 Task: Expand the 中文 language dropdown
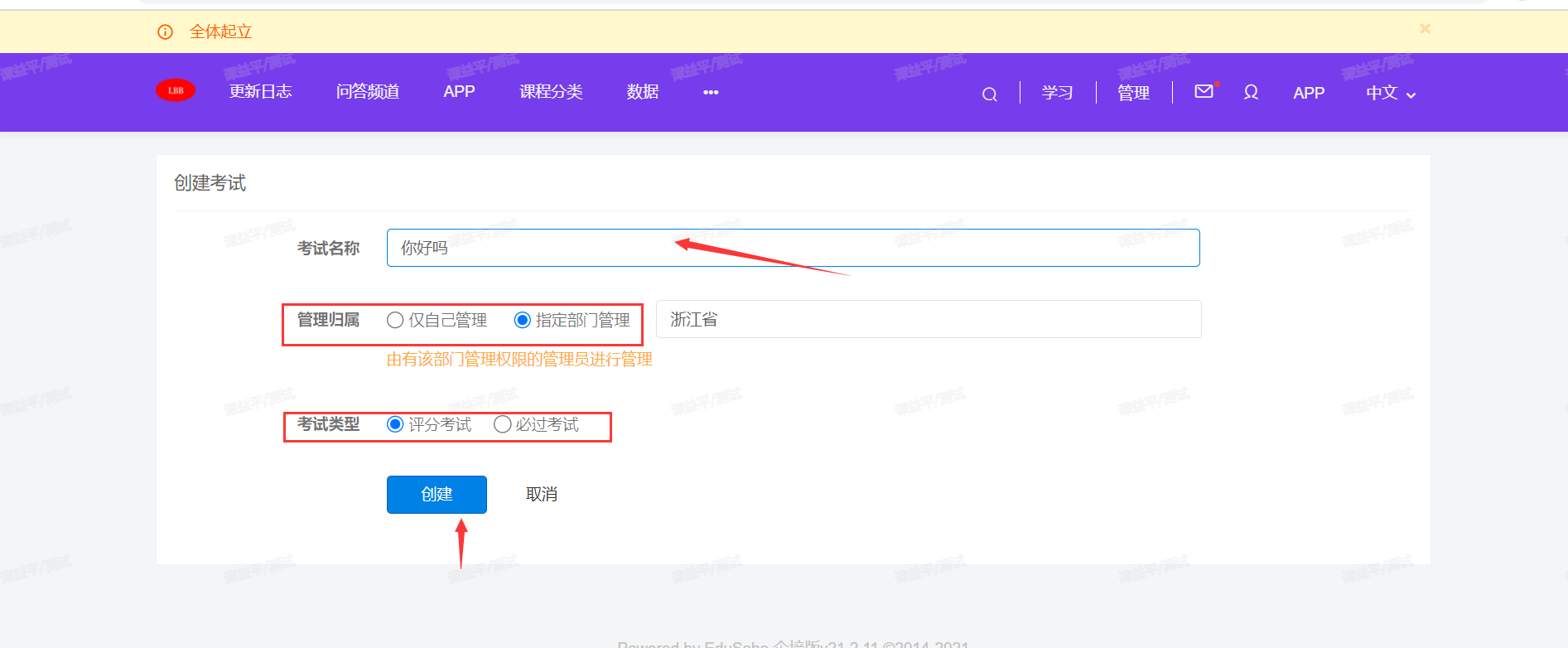(x=1391, y=93)
